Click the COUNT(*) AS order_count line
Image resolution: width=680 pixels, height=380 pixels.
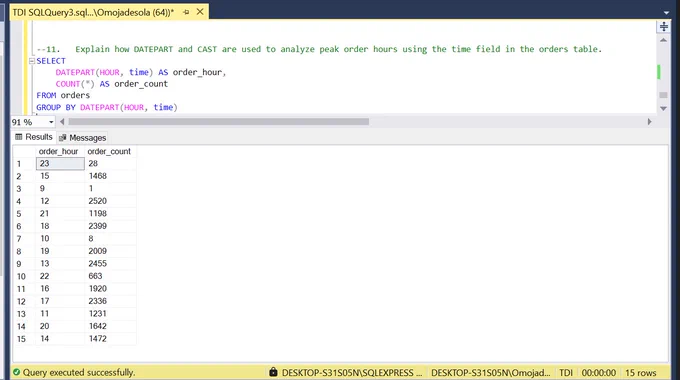(x=111, y=84)
